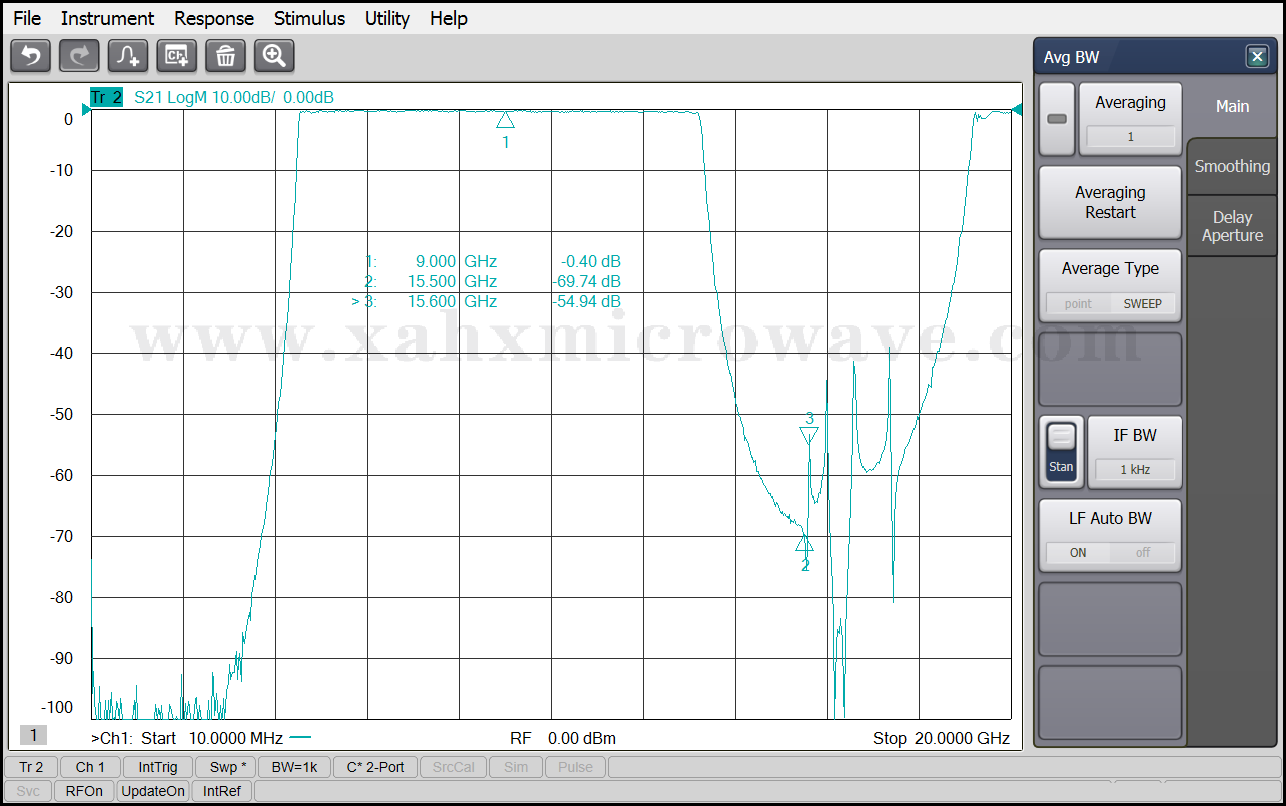The height and width of the screenshot is (806, 1286).
Task: Click the Zoom magnifier icon
Action: pos(274,56)
